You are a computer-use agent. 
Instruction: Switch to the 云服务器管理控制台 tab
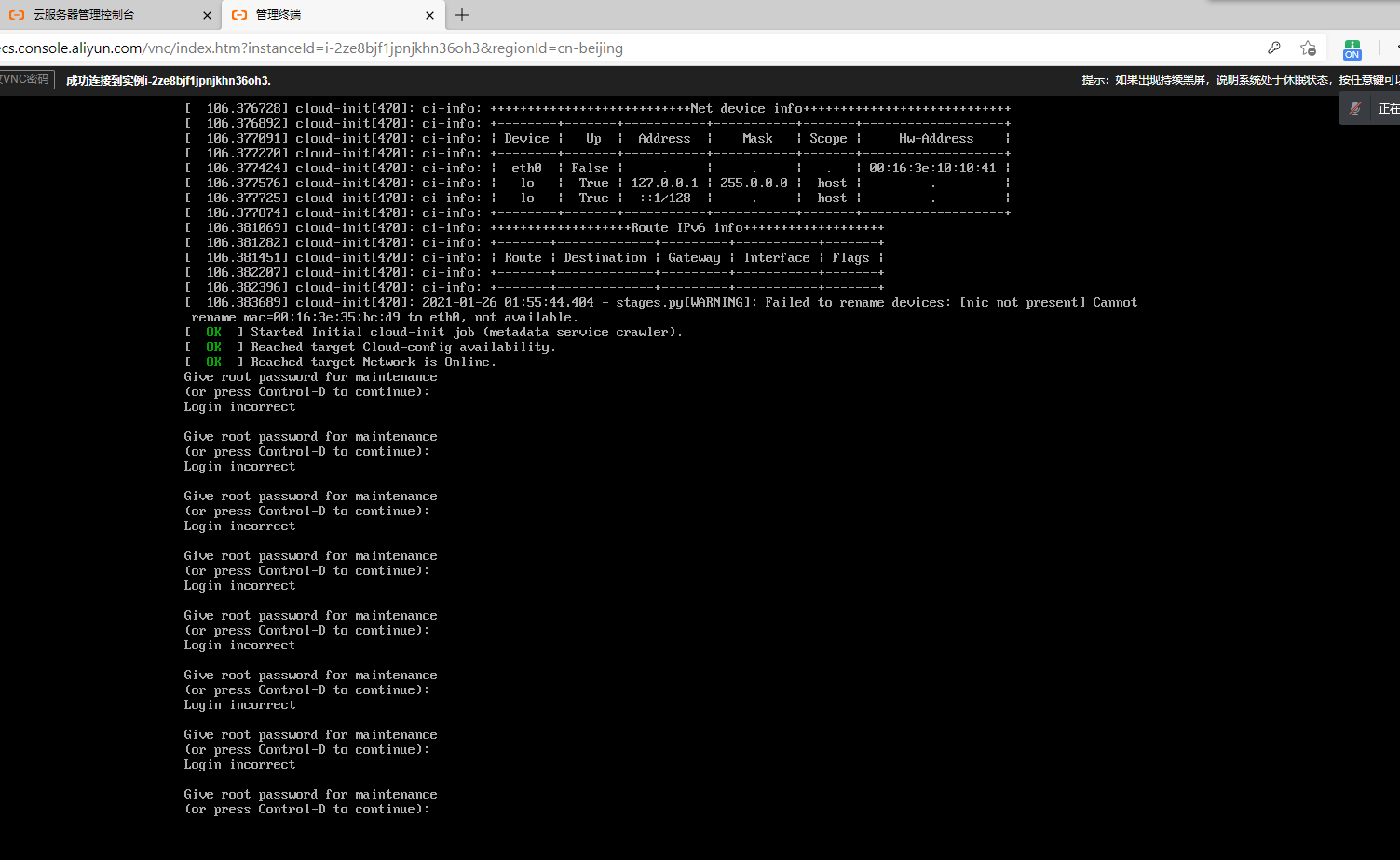tap(110, 15)
